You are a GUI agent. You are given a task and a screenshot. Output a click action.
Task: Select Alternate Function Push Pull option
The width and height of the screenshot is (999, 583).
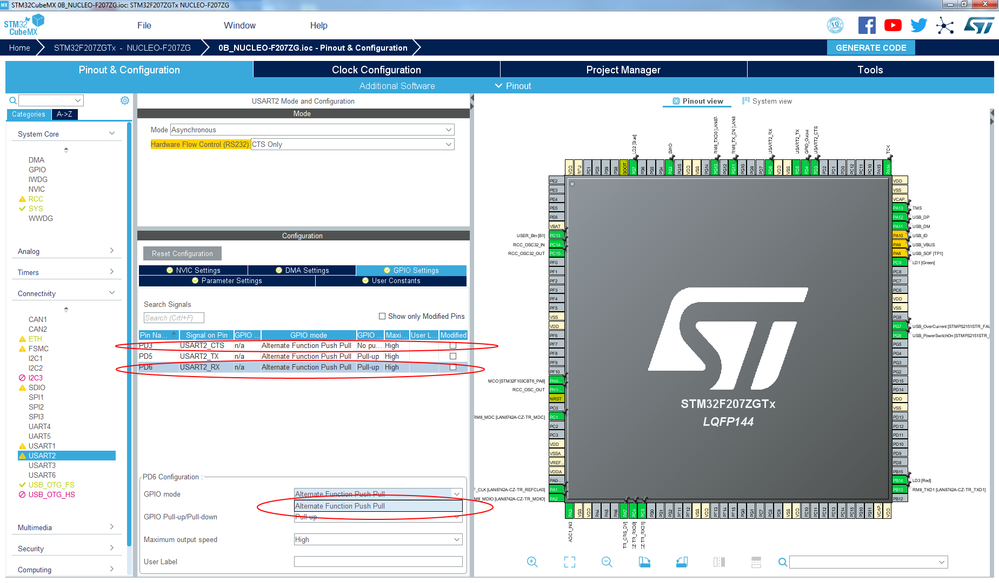click(378, 506)
